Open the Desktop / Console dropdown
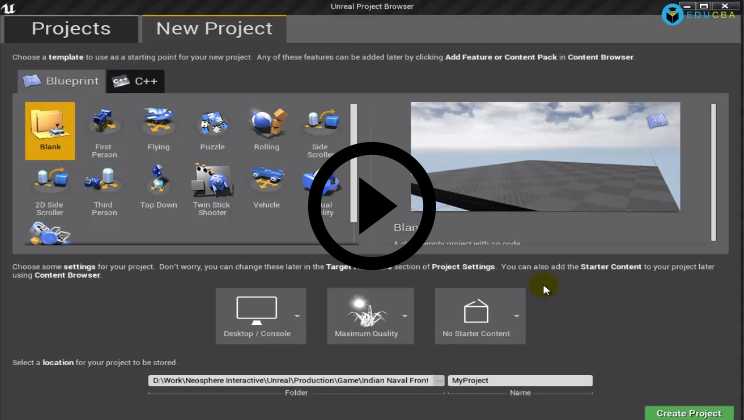Screen dimensions: 744x420 pyautogui.click(x=260, y=316)
